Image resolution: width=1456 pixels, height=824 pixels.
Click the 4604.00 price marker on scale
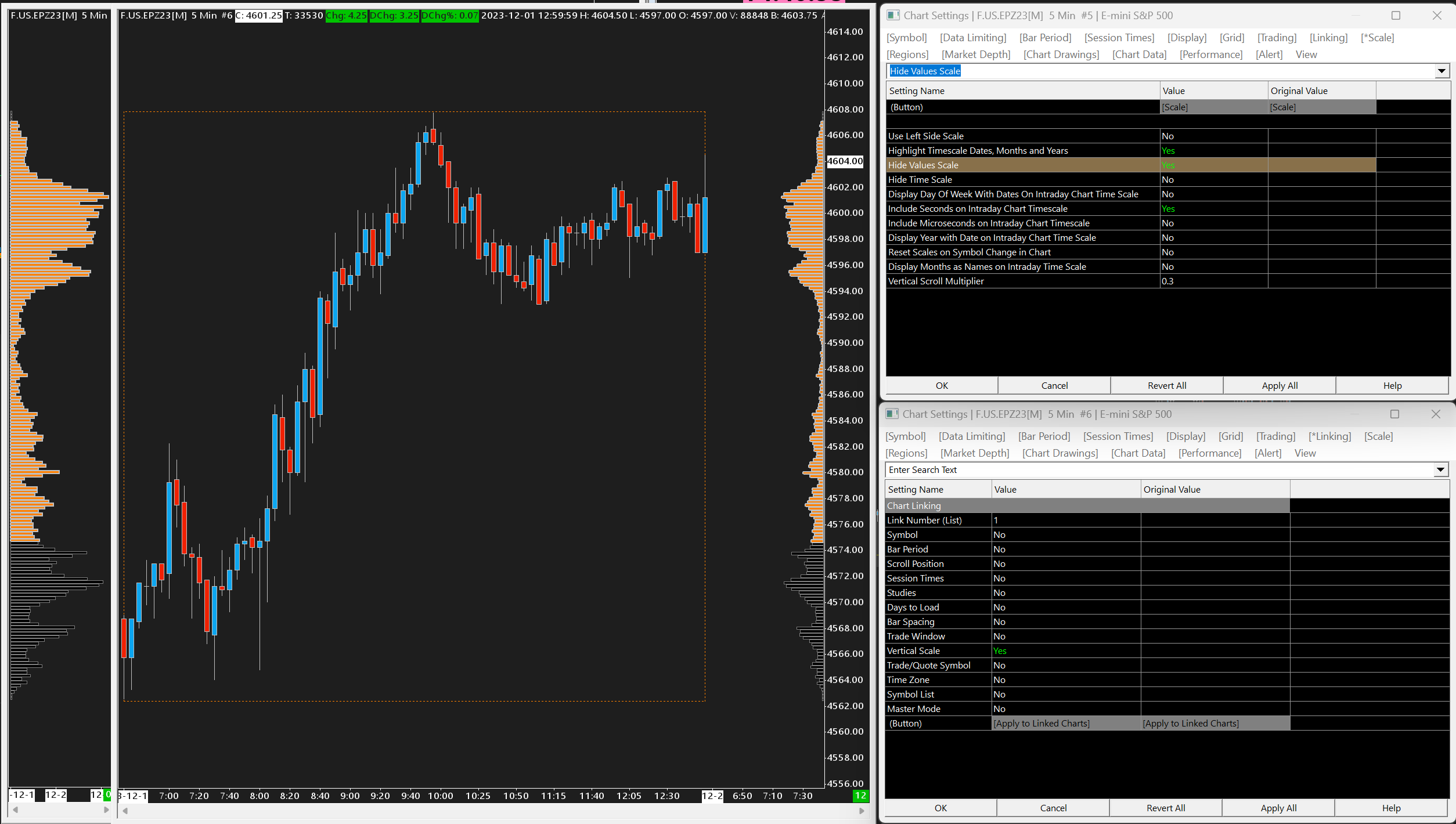[x=845, y=161]
